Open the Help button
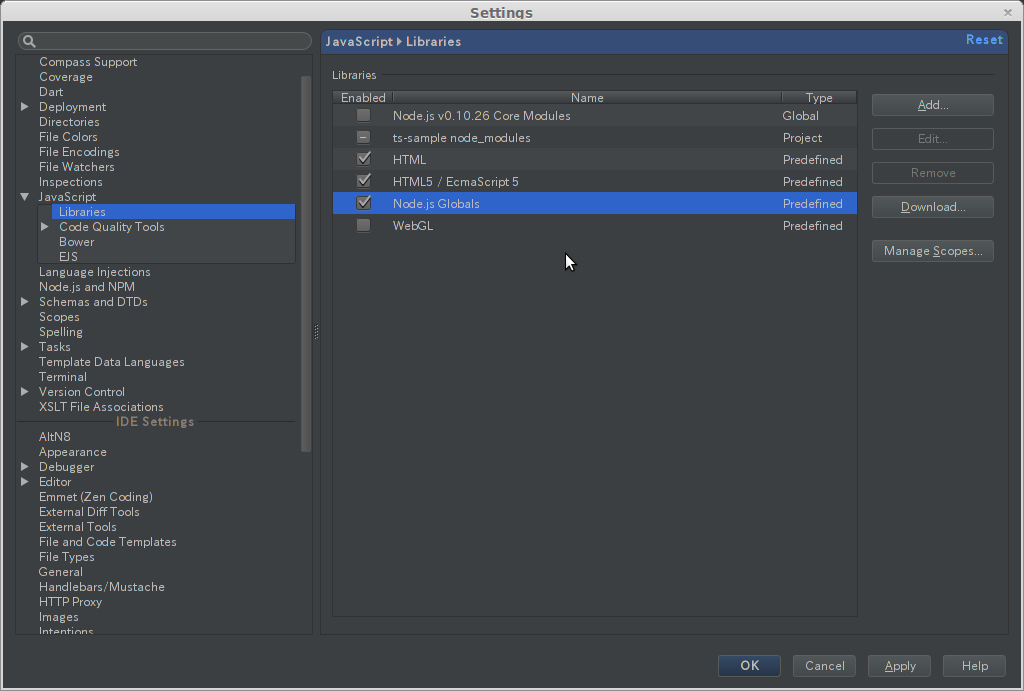Viewport: 1024px width, 691px height. coord(974,666)
